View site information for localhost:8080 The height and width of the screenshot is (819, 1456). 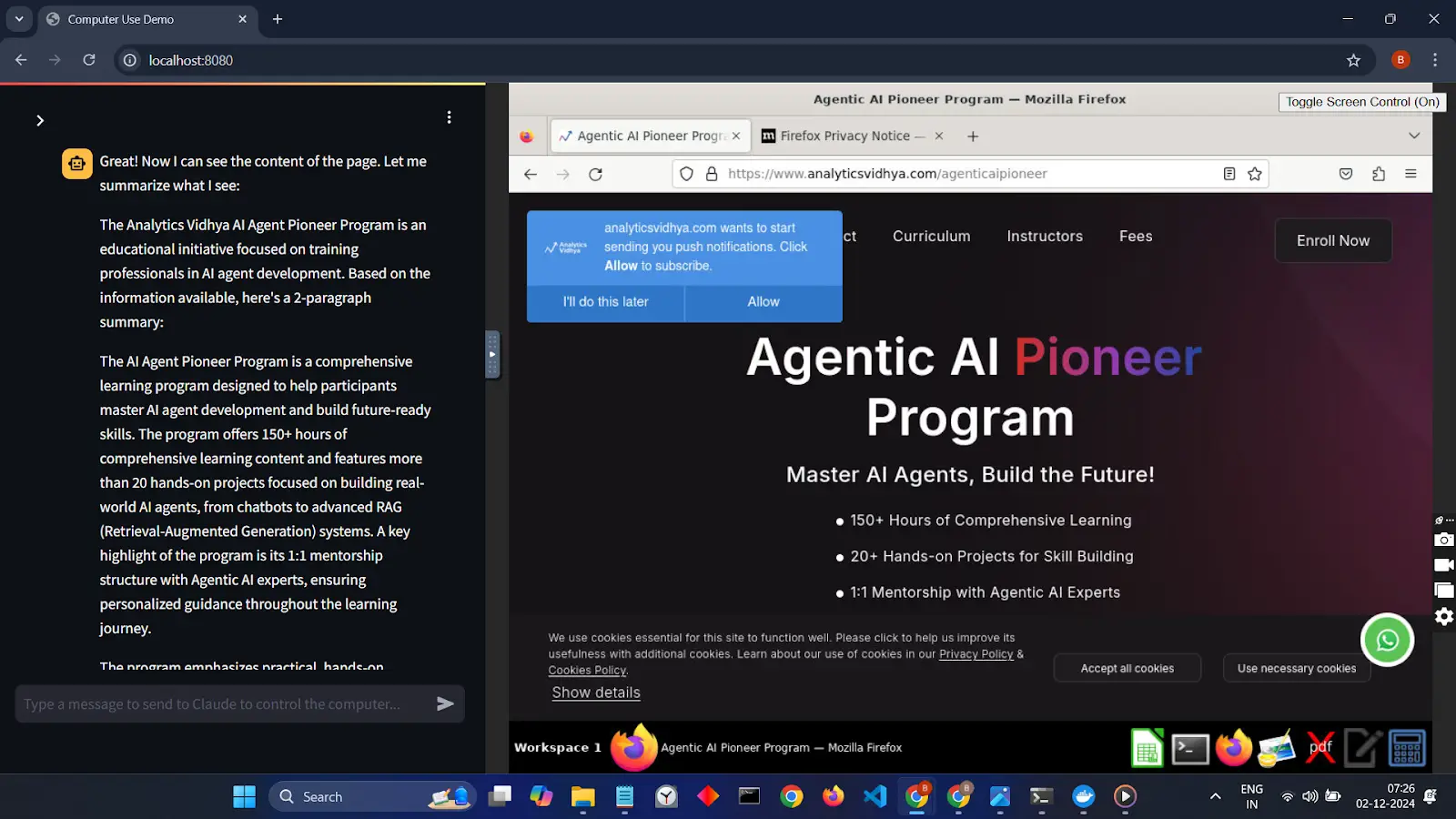click(x=130, y=60)
